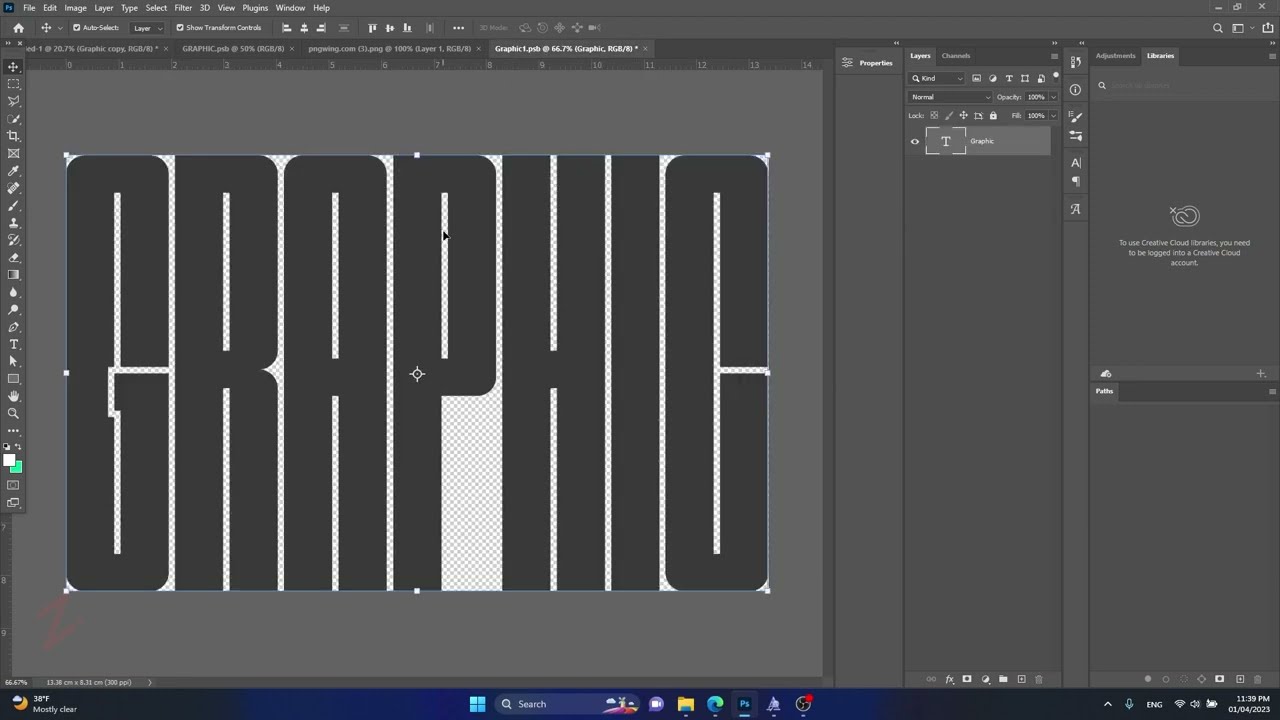Select the Eraser tool
This screenshot has height=720, width=1280.
pos(14,257)
